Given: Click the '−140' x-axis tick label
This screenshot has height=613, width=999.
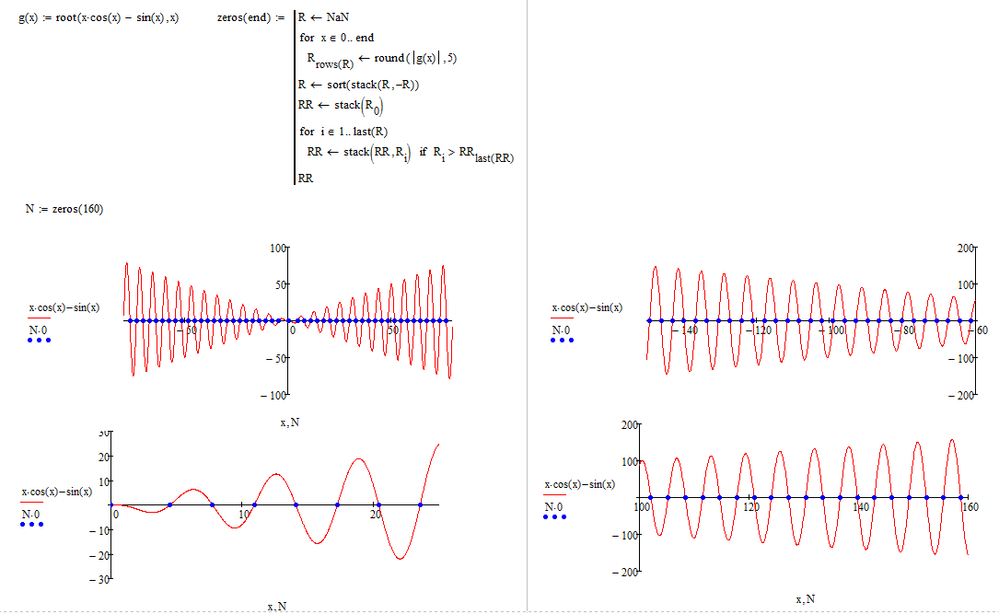Looking at the screenshot, I should 685,330.
